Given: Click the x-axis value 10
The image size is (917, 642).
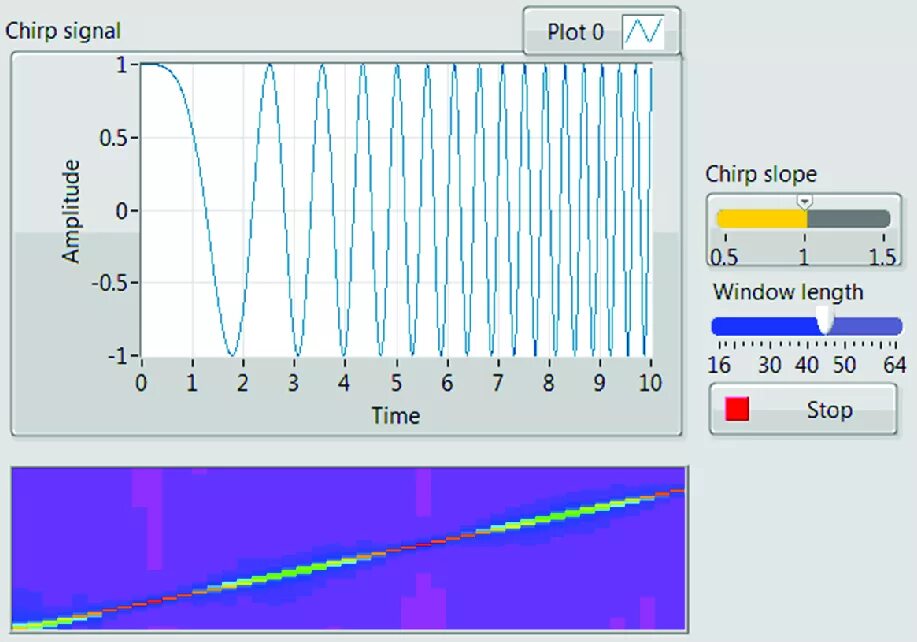Looking at the screenshot, I should [650, 383].
